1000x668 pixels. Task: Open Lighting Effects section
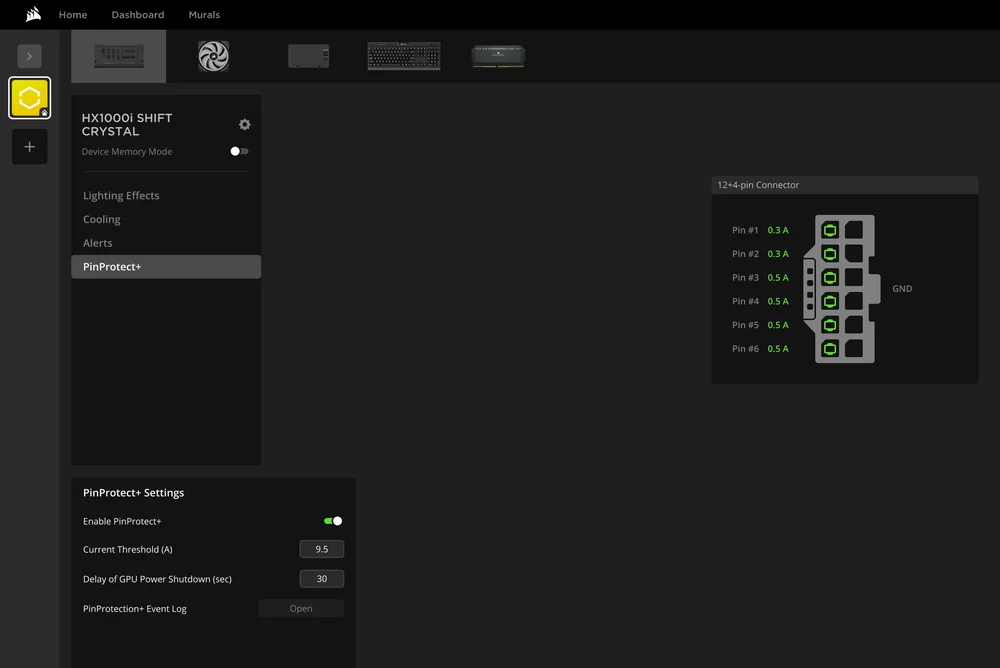tap(121, 196)
